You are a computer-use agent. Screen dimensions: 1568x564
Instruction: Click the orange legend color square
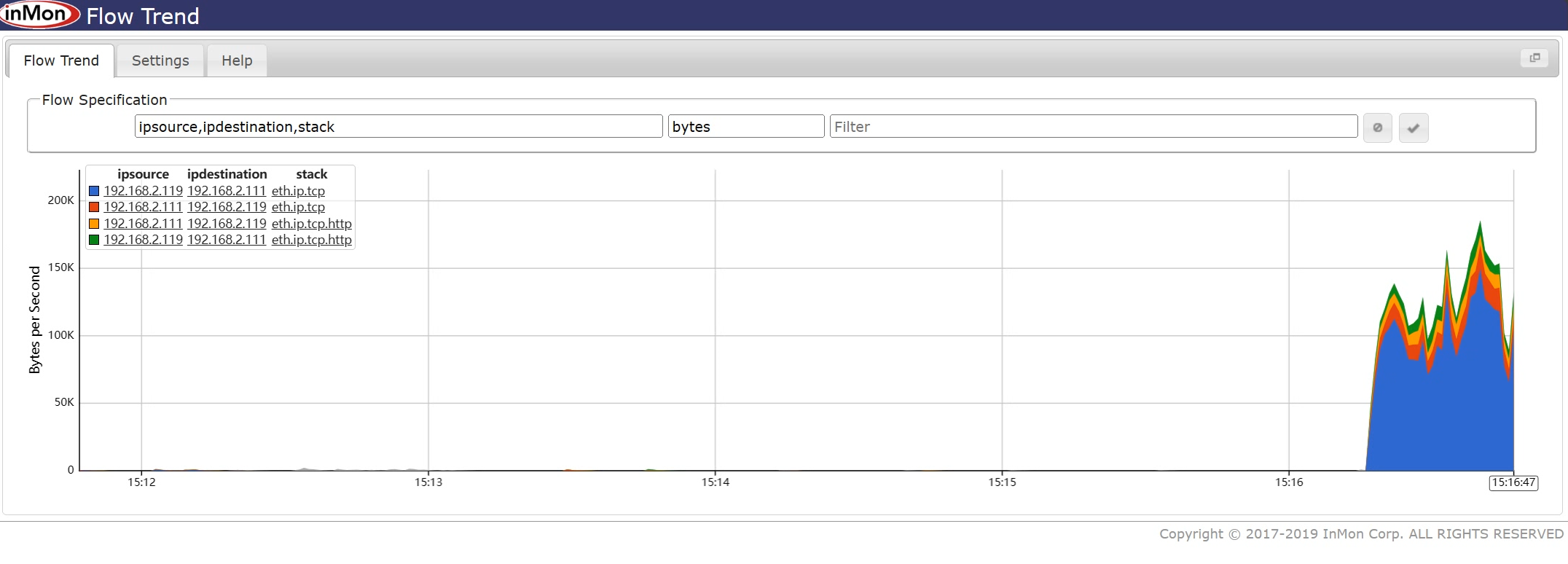click(94, 224)
